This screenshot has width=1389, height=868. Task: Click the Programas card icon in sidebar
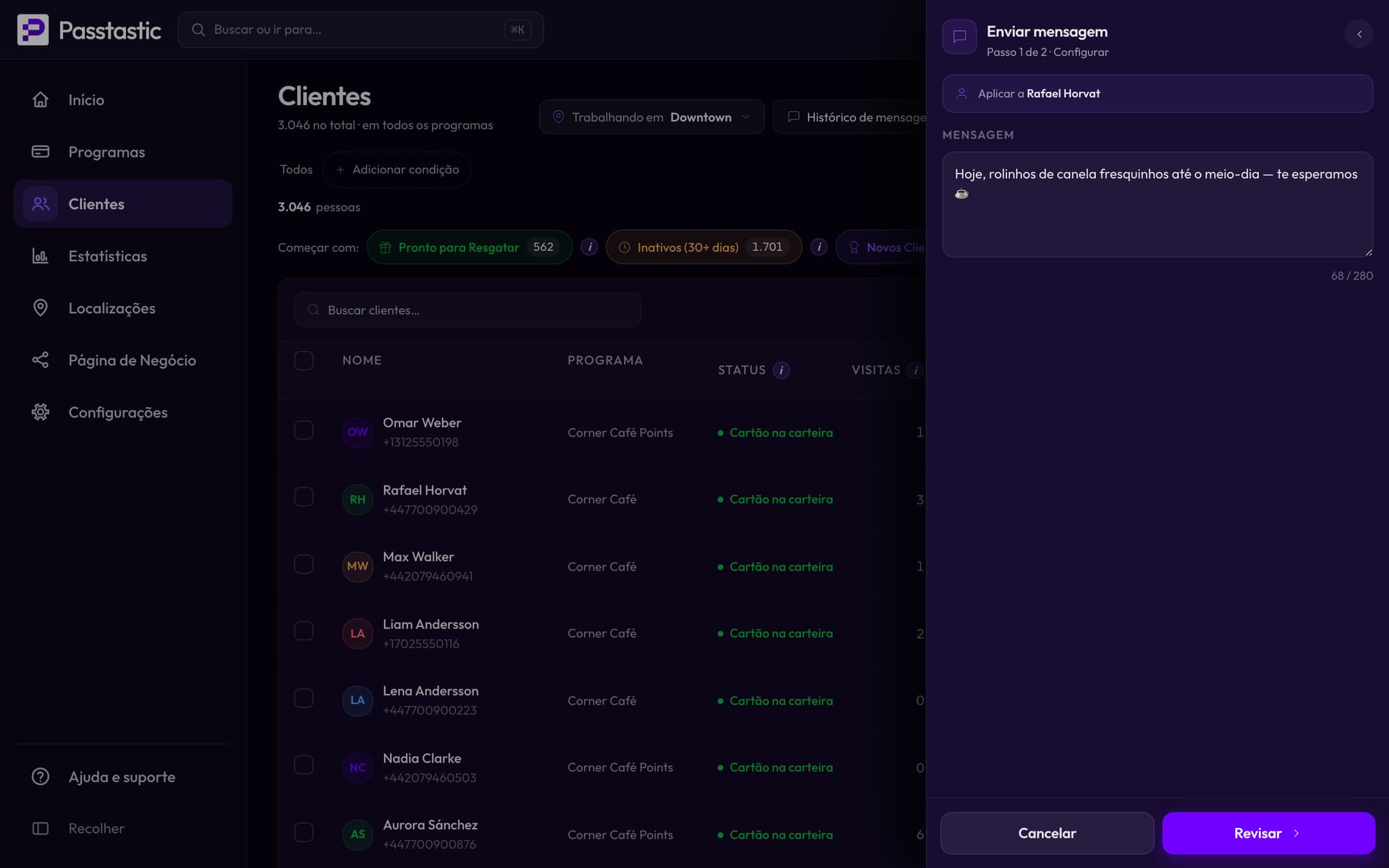(x=41, y=151)
